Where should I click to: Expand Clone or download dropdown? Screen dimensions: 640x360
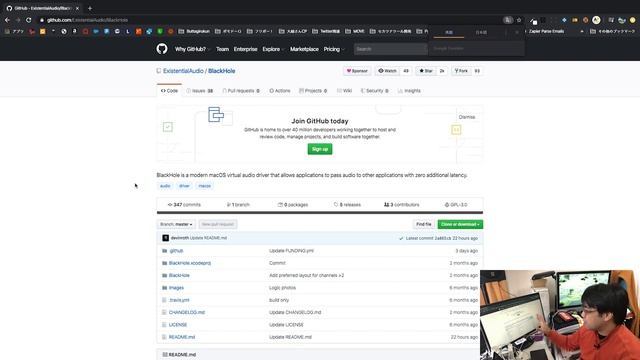[460, 224]
